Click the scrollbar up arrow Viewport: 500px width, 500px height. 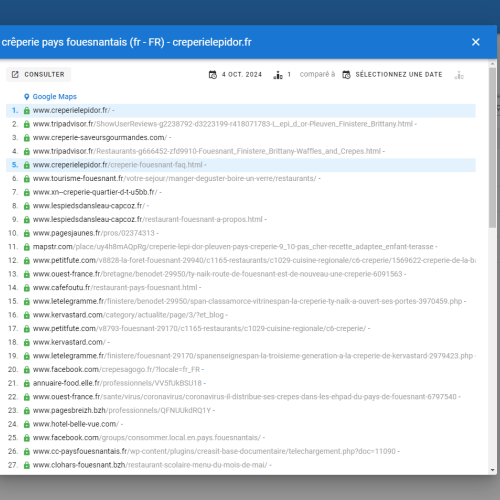pyautogui.click(x=493, y=64)
